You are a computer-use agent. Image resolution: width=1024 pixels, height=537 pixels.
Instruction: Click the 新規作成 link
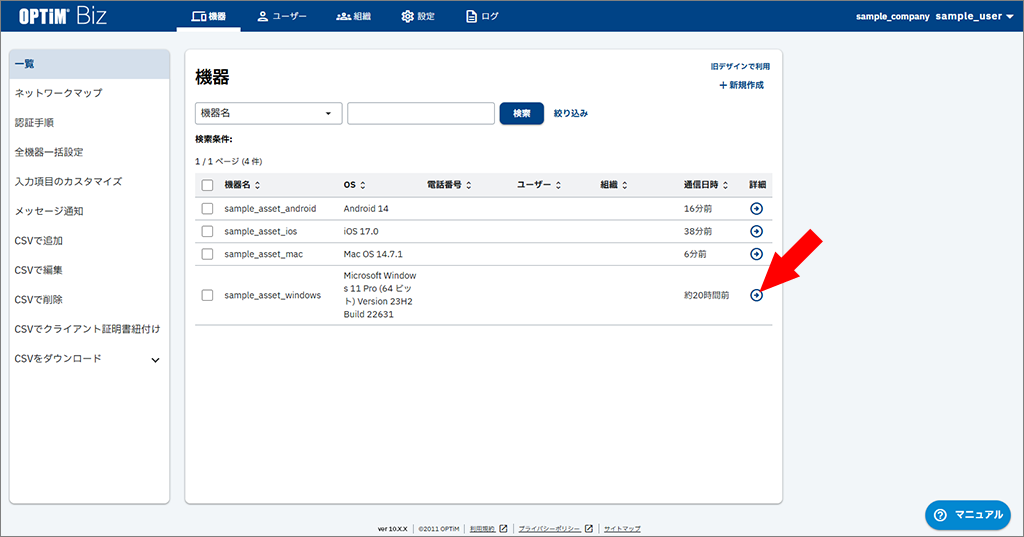(x=741, y=85)
